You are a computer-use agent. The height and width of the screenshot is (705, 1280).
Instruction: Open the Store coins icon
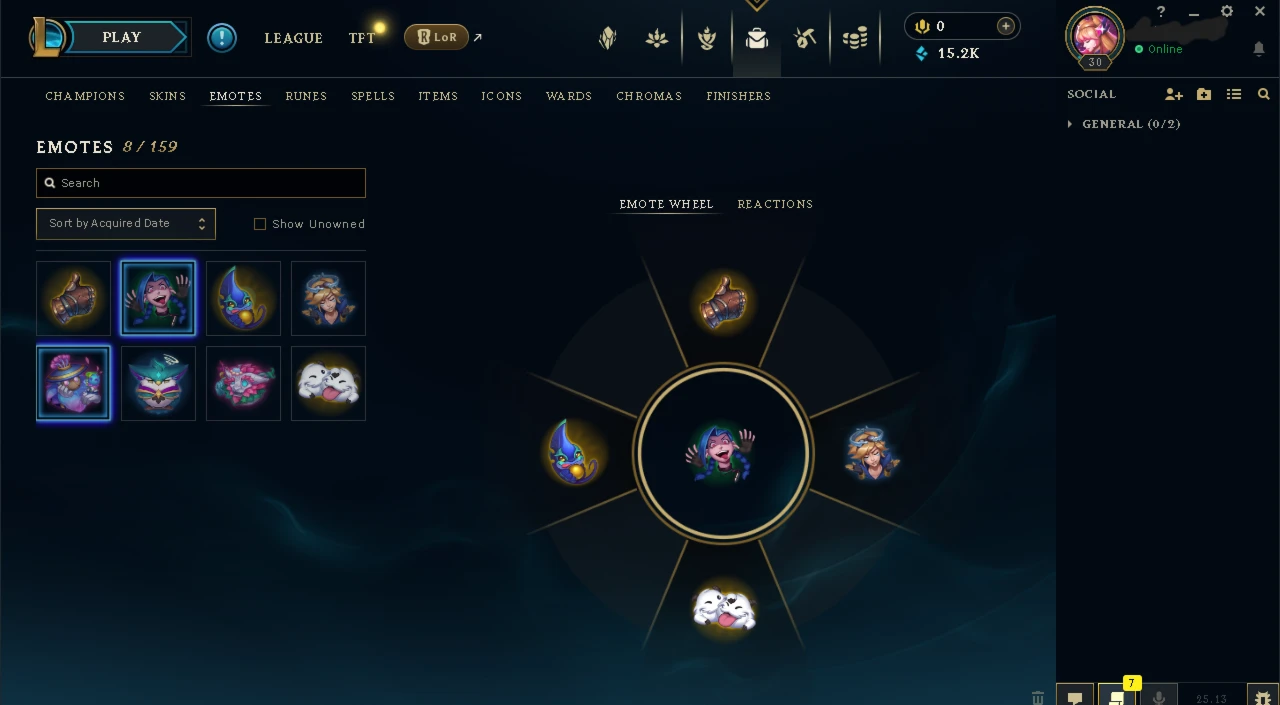coord(854,38)
